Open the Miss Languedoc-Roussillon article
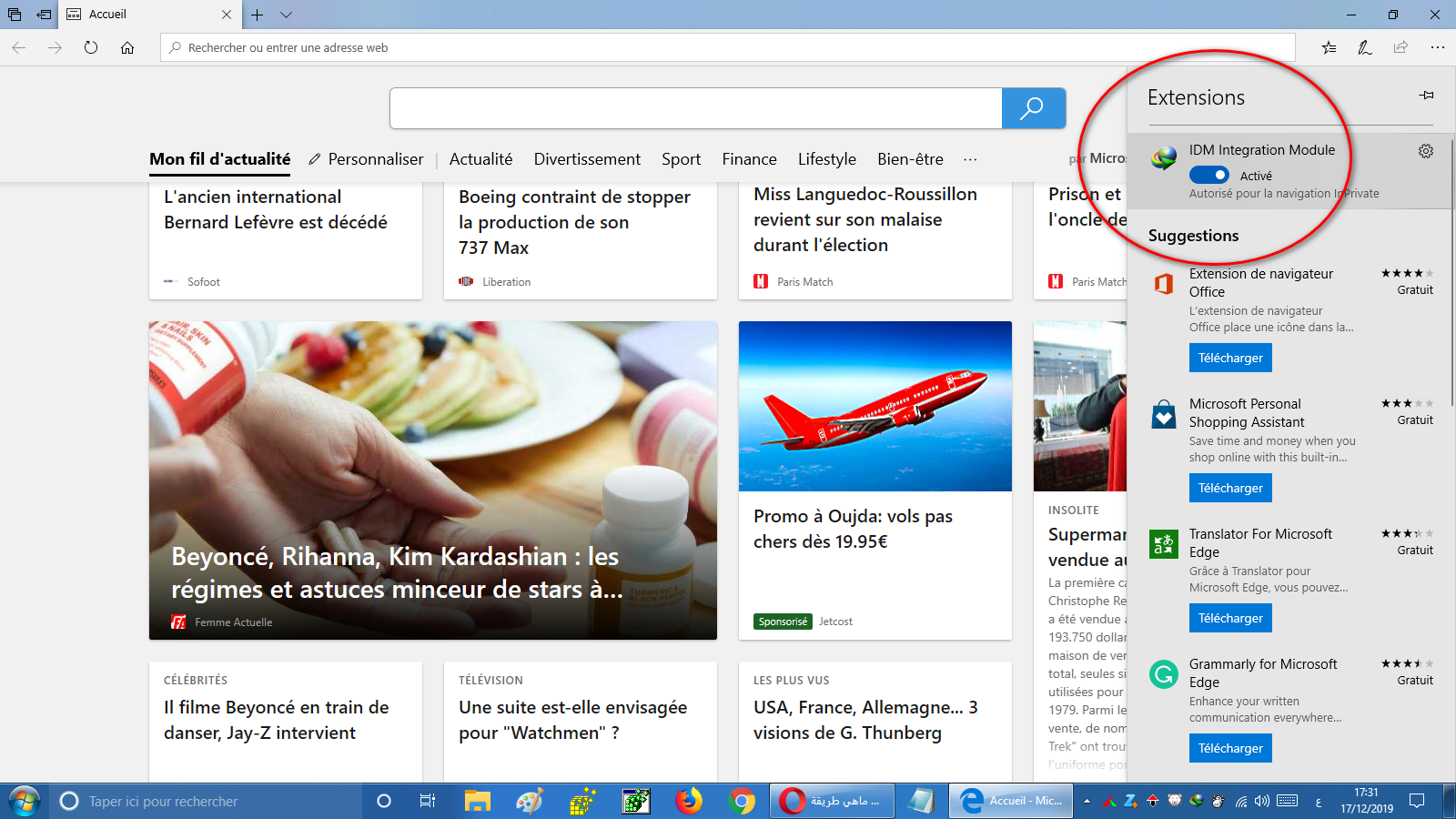The image size is (1456, 819). [865, 219]
